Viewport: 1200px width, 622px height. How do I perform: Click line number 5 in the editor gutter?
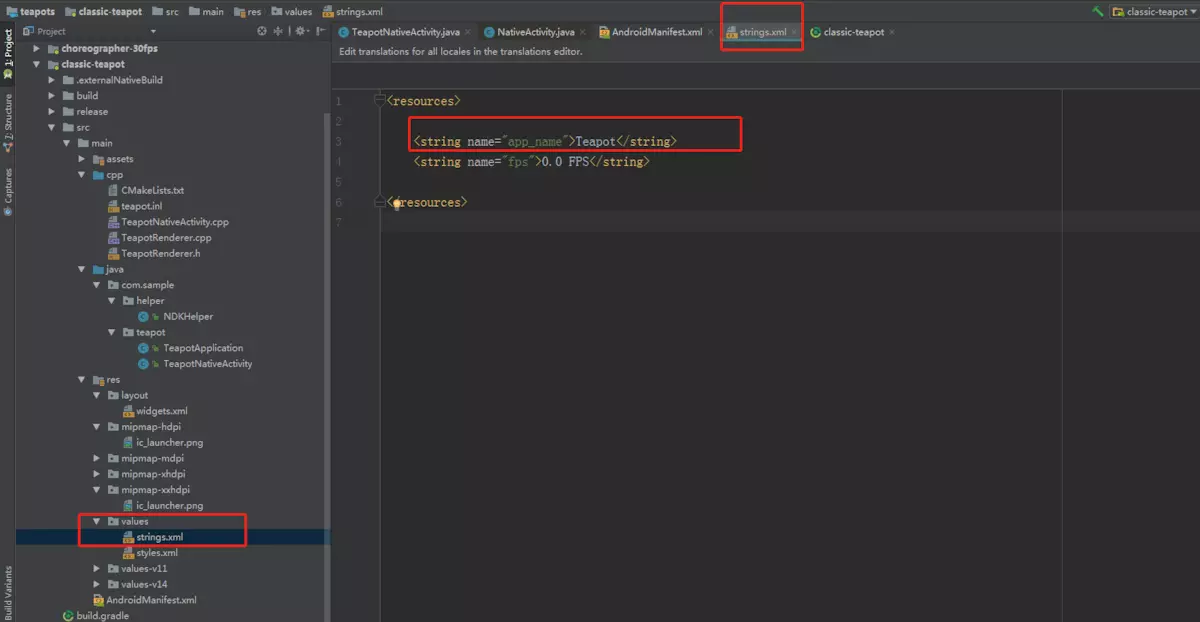click(338, 182)
